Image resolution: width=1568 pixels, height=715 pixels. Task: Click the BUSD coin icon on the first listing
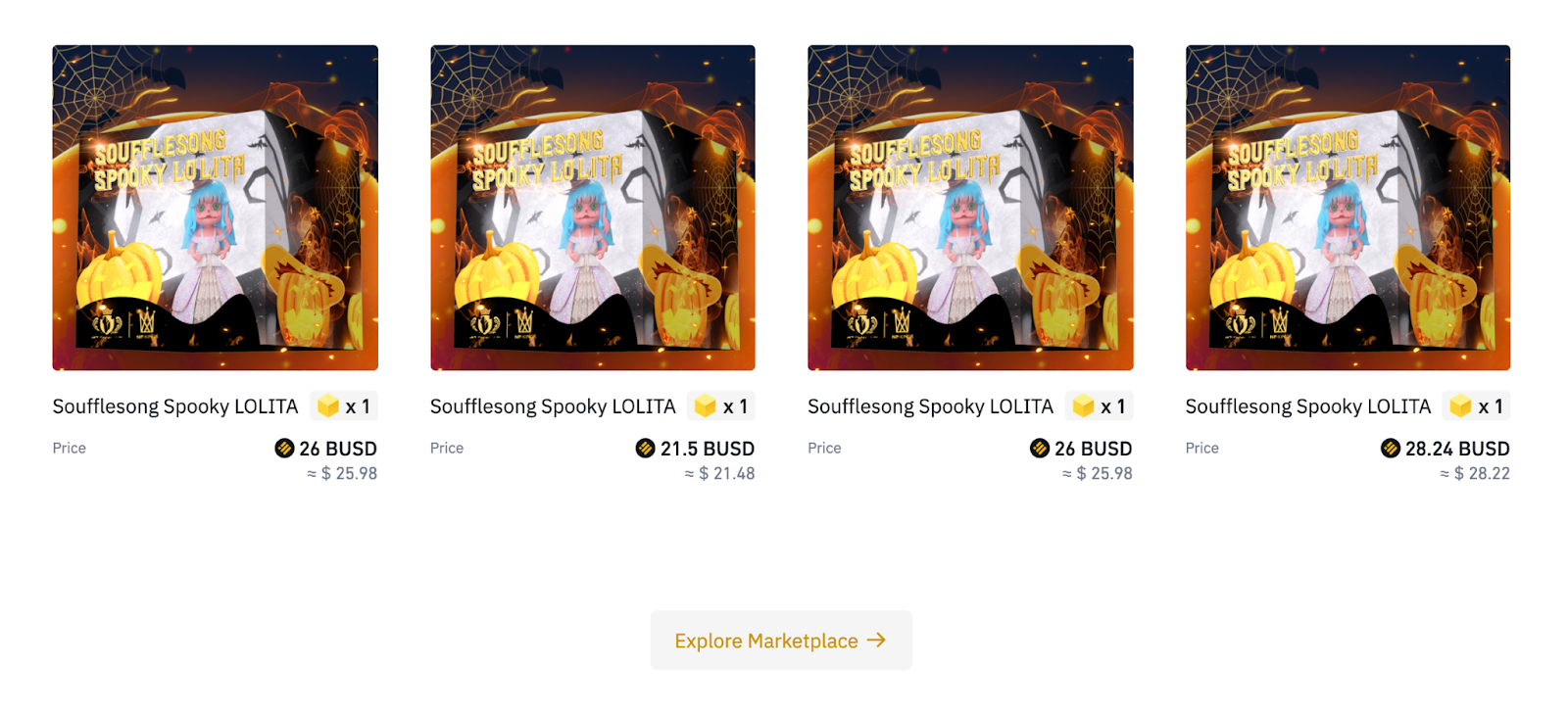[284, 449]
